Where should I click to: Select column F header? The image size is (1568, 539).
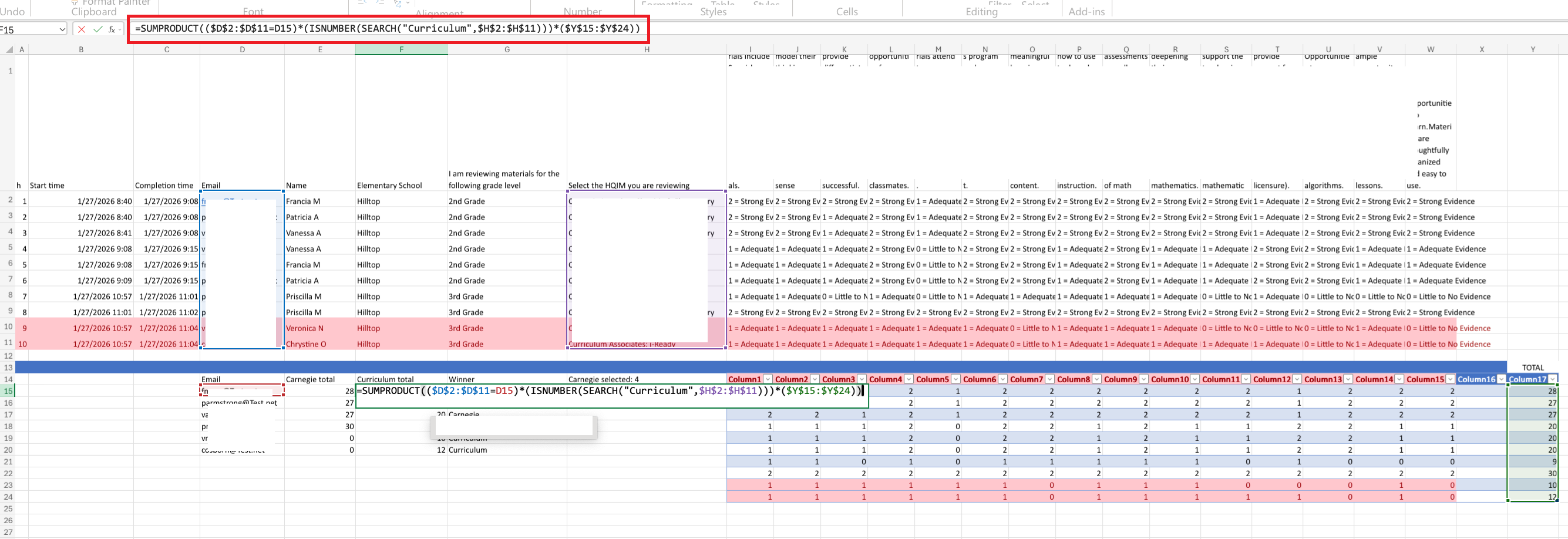[401, 49]
